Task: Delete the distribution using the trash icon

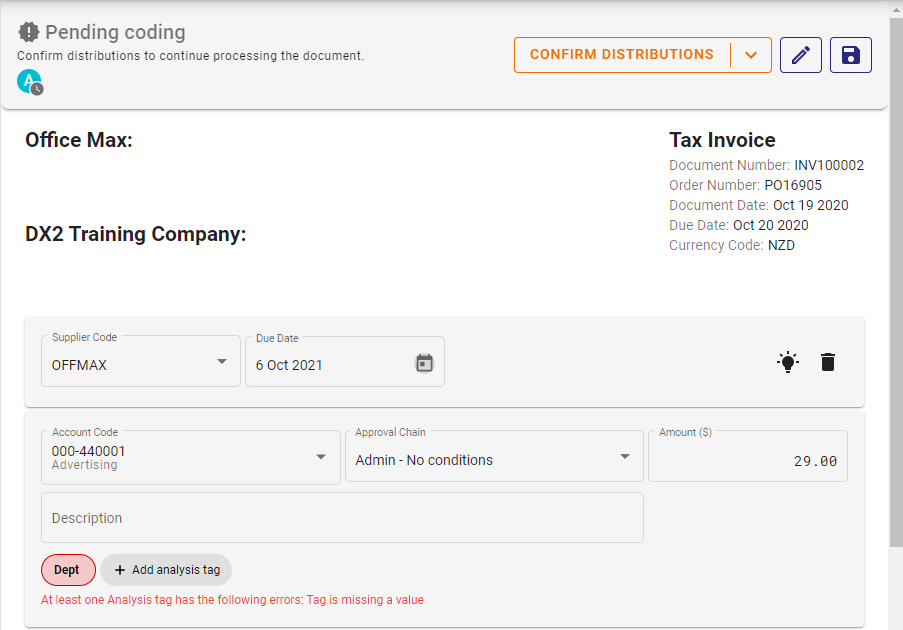Action: point(828,362)
